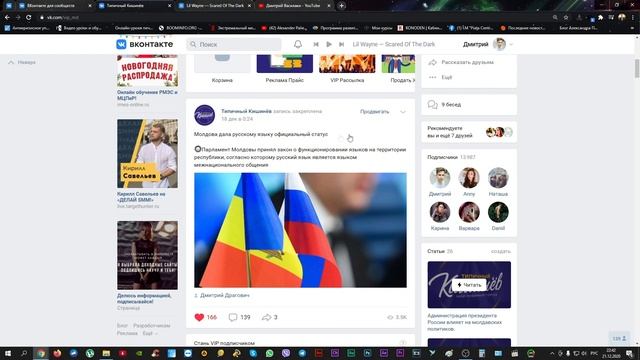Click the Читать article button

[469, 285]
